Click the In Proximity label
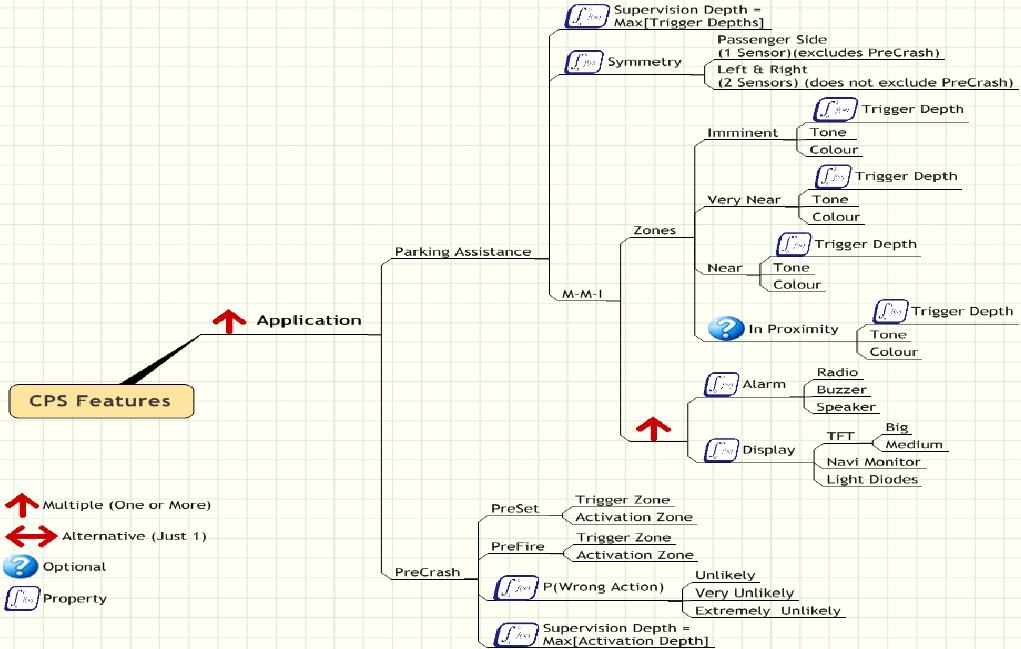 pyautogui.click(x=793, y=329)
